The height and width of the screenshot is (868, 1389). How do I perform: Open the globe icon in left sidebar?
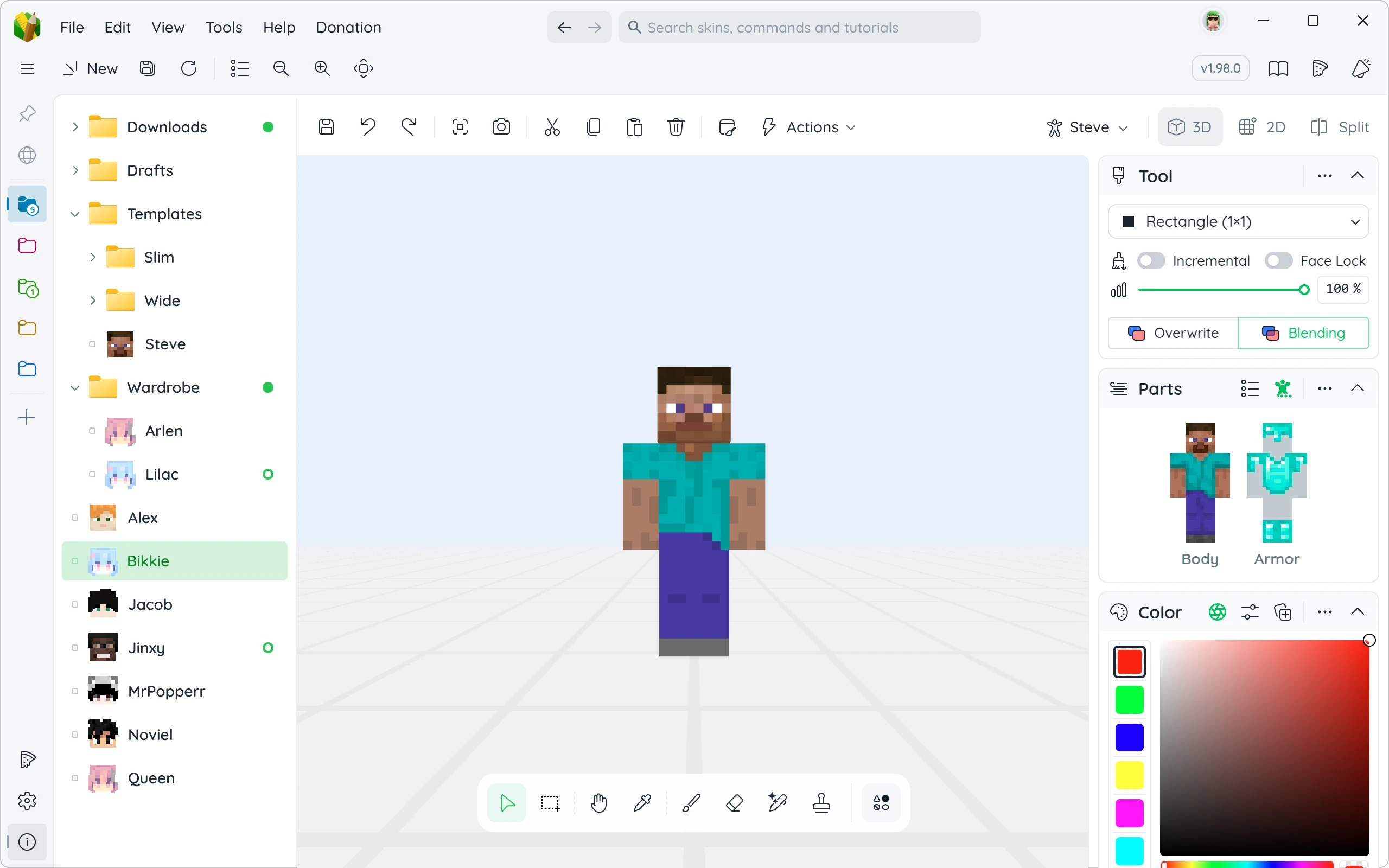[27, 155]
